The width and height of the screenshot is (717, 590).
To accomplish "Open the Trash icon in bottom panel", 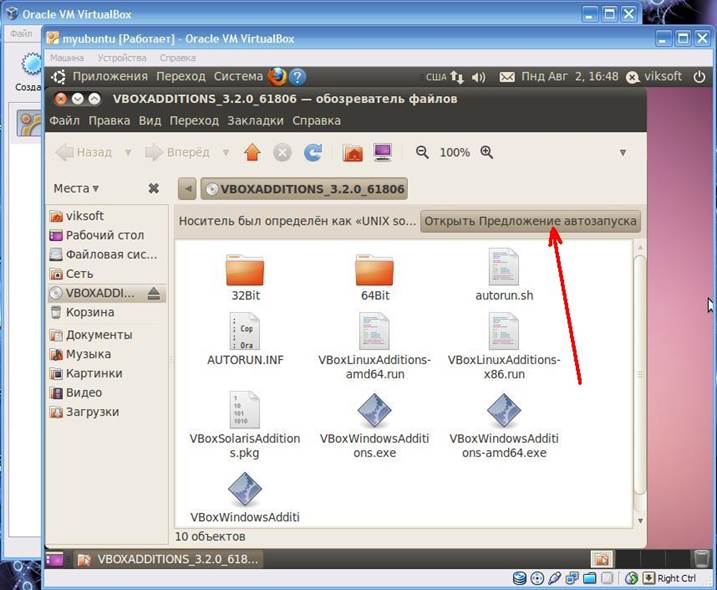I will click(x=700, y=559).
